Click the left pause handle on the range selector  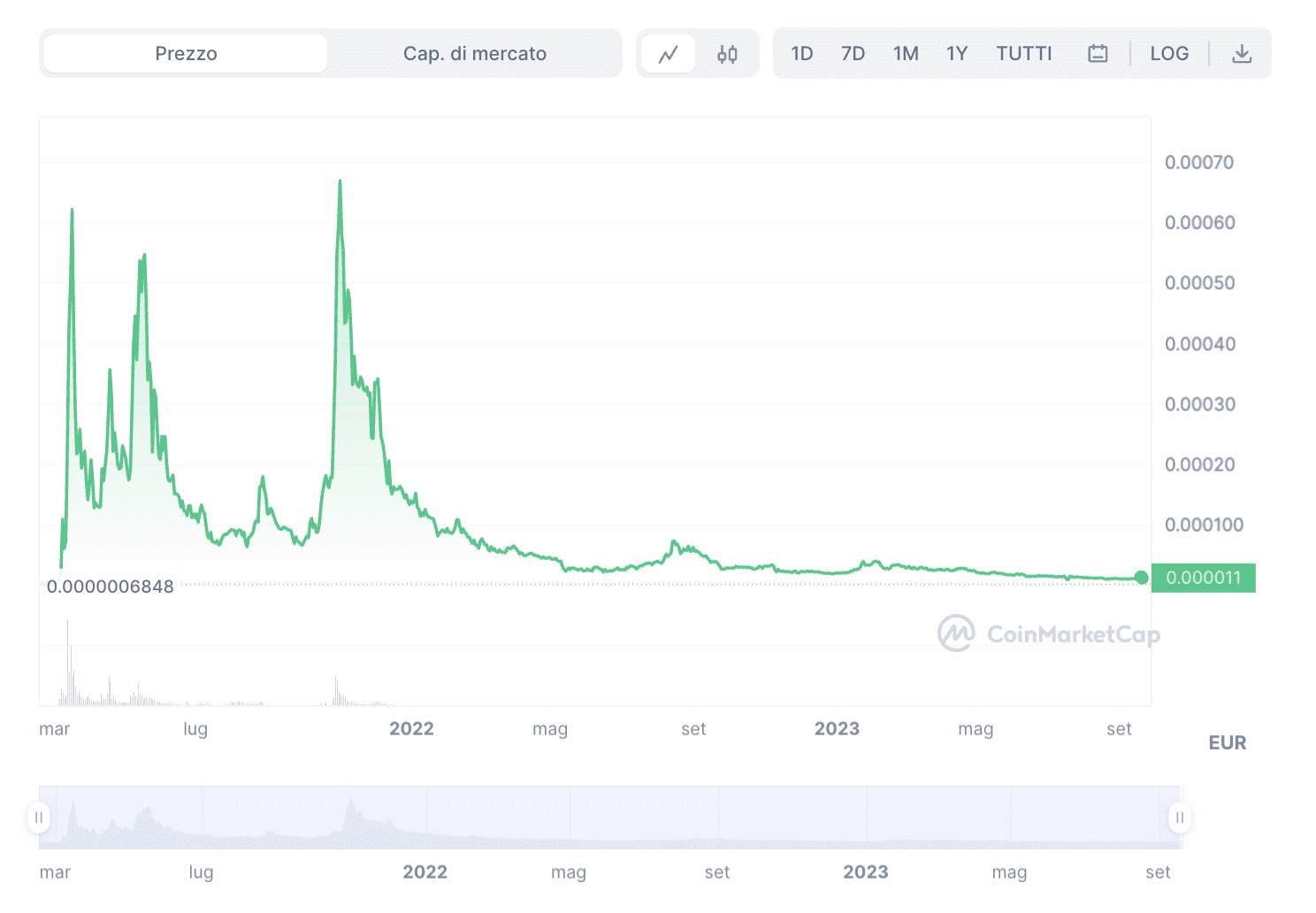point(40,818)
